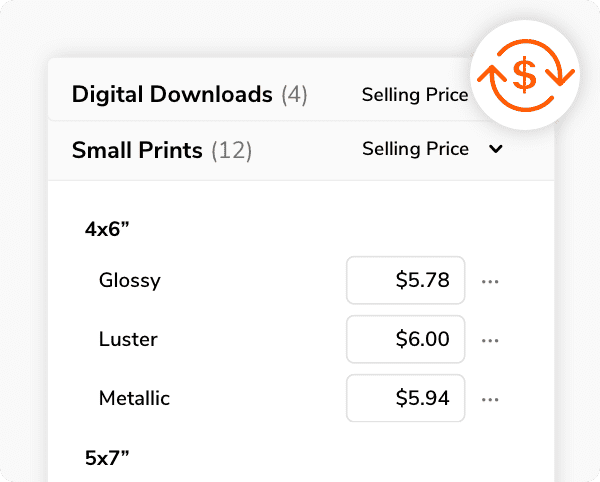Select the 4x6" size heading
The width and height of the screenshot is (600, 482).
tap(107, 230)
